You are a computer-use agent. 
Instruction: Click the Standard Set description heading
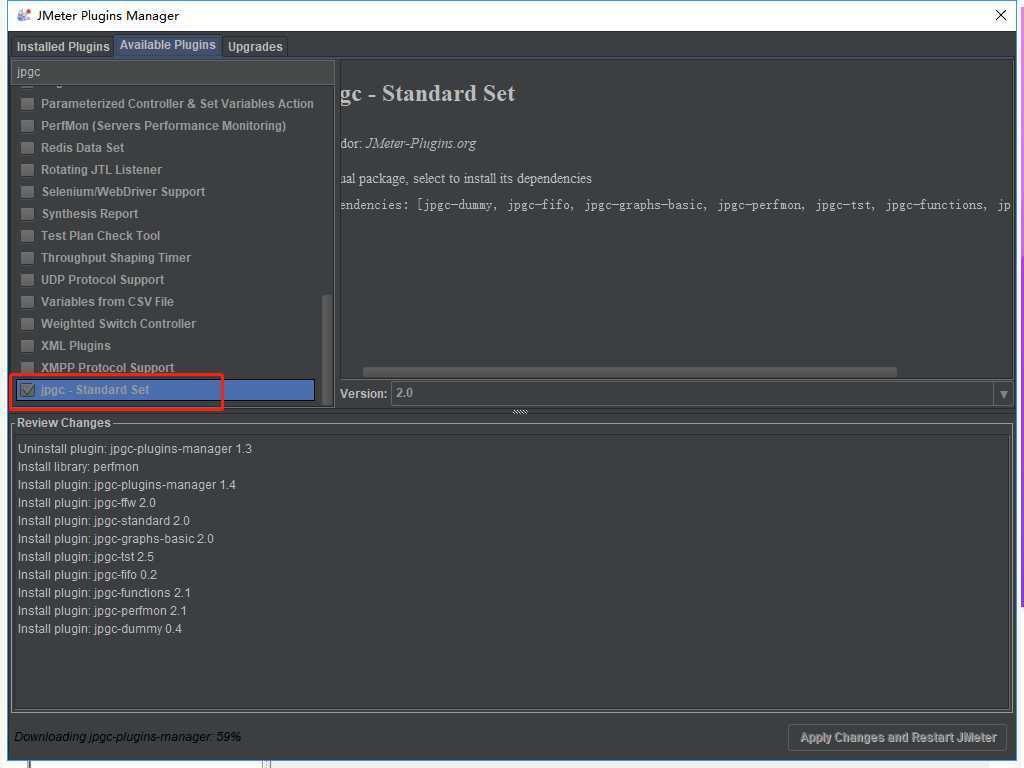pyautogui.click(x=428, y=93)
